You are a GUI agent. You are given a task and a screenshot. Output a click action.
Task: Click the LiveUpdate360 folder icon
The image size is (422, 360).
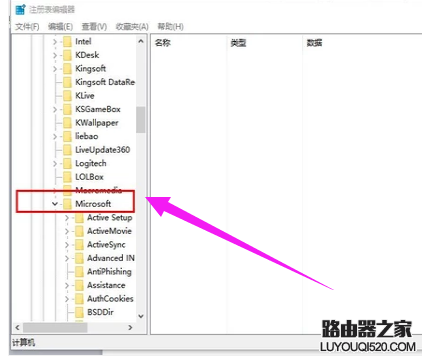pyautogui.click(x=67, y=150)
